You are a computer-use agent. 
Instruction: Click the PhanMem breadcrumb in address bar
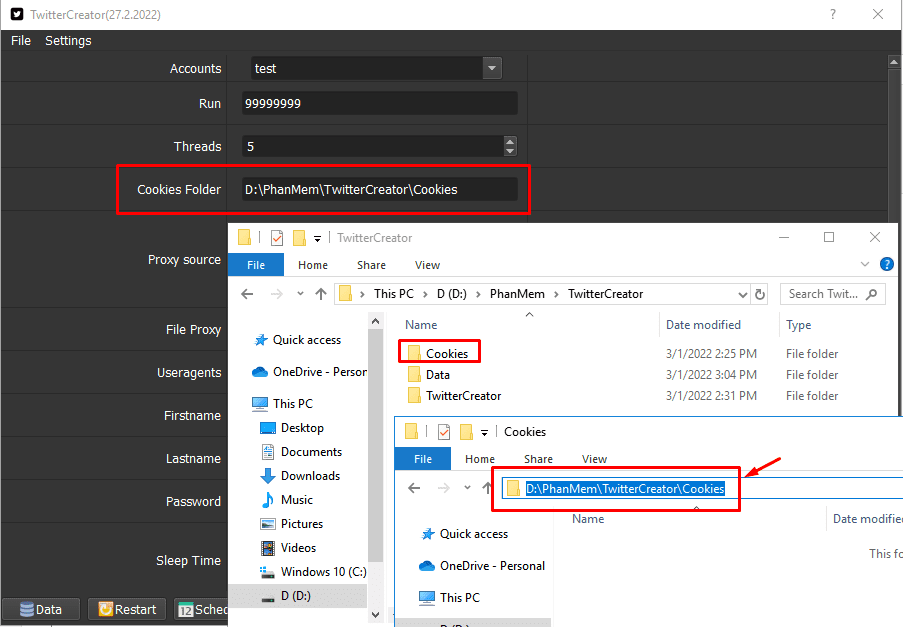[517, 294]
